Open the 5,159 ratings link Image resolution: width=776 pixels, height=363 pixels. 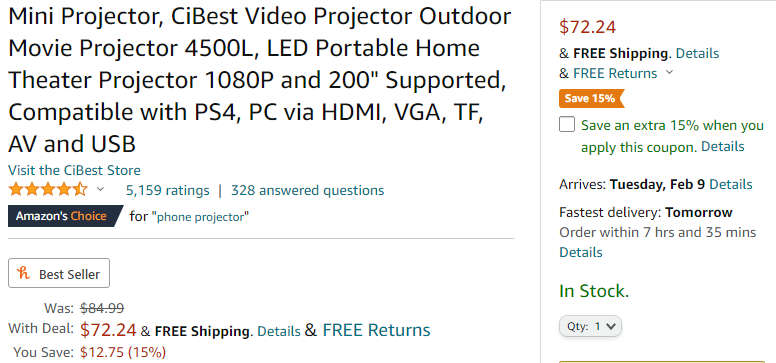pyautogui.click(x=168, y=190)
